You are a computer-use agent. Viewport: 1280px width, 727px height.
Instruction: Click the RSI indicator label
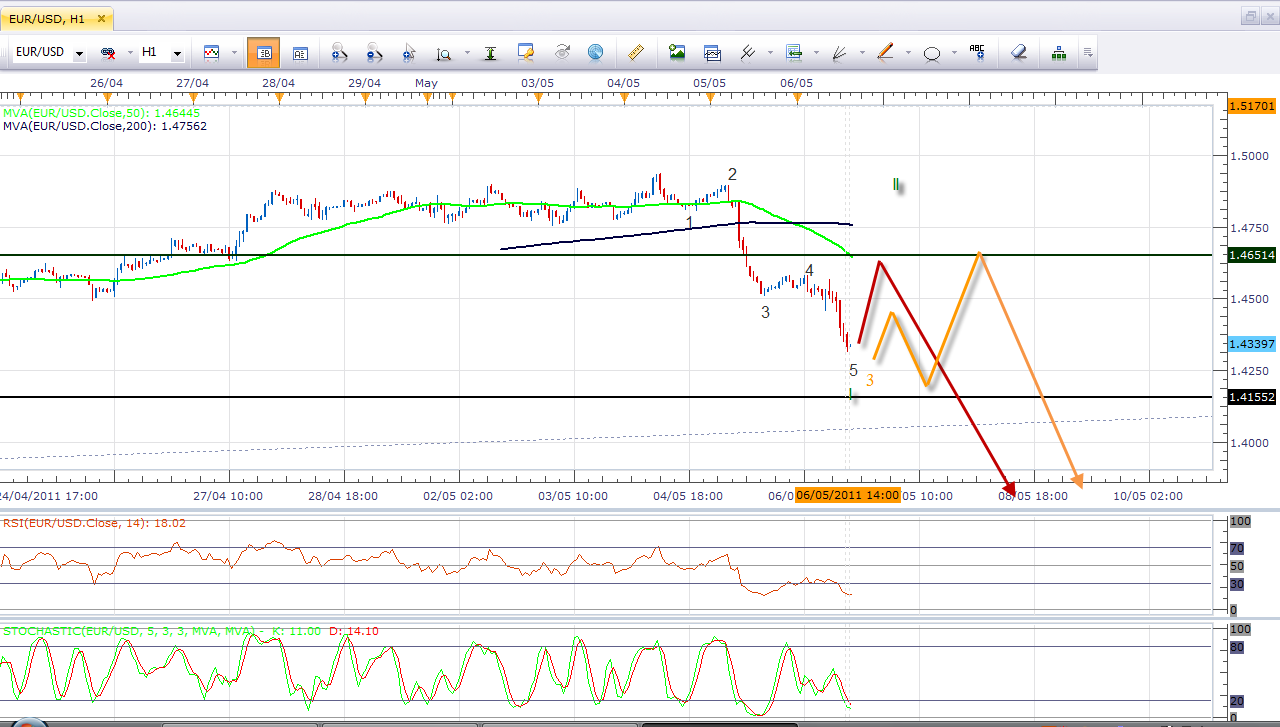95,522
